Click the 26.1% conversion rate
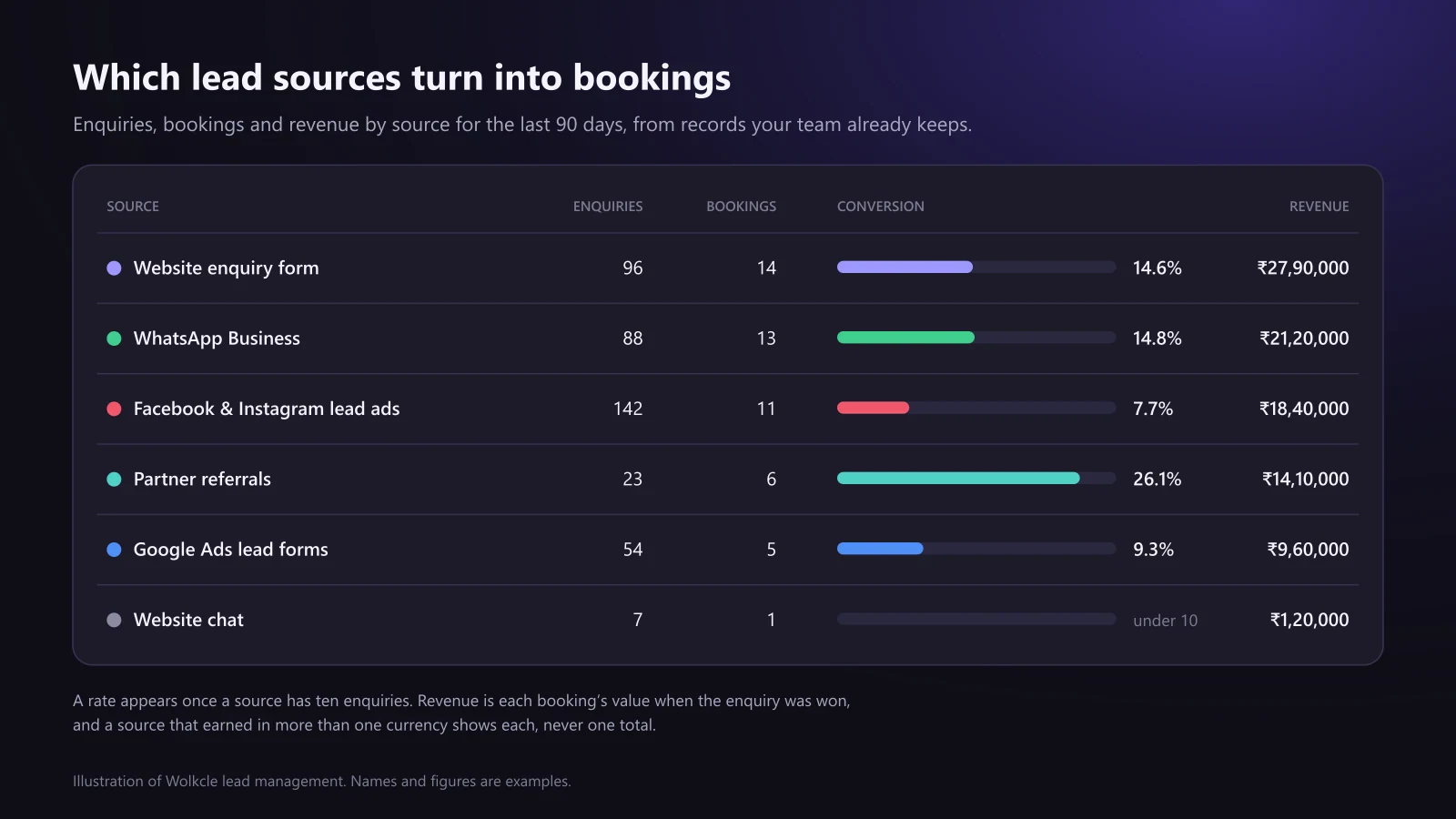Viewport: 1456px width, 819px height. tap(1158, 480)
